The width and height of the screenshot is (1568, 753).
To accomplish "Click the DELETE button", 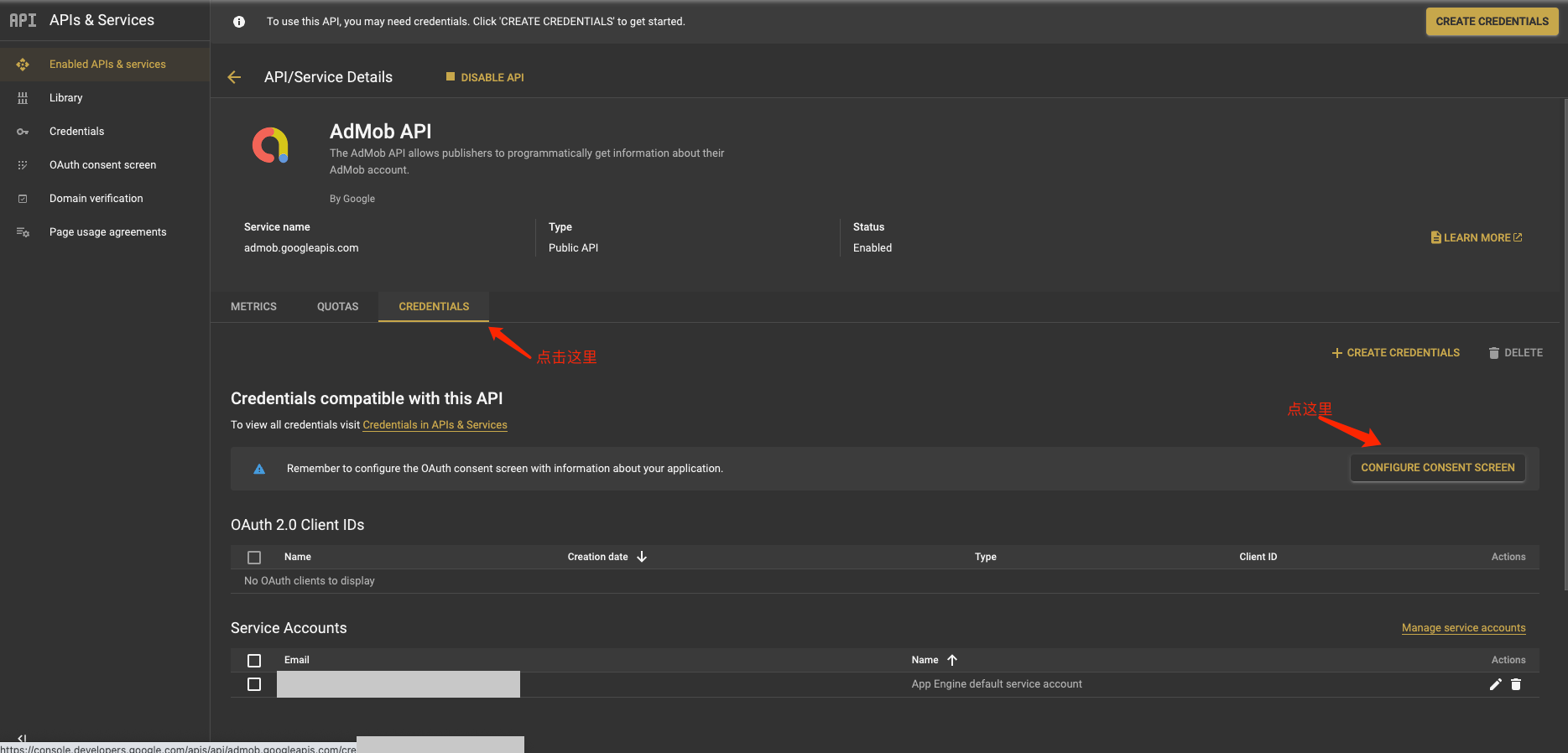I will (x=1515, y=353).
